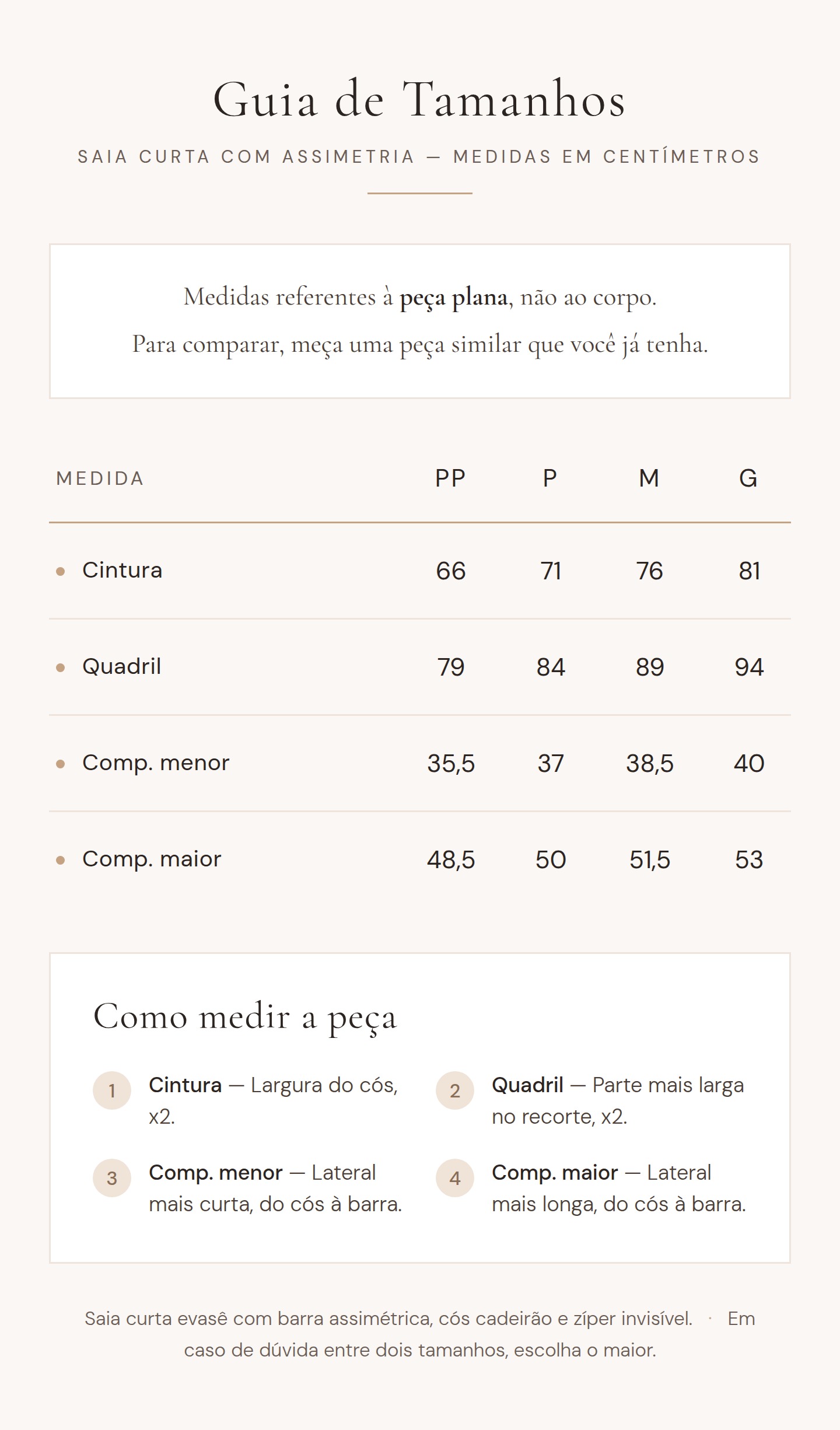
Task: Click the Comp. menor value 38,5
Action: tap(650, 763)
